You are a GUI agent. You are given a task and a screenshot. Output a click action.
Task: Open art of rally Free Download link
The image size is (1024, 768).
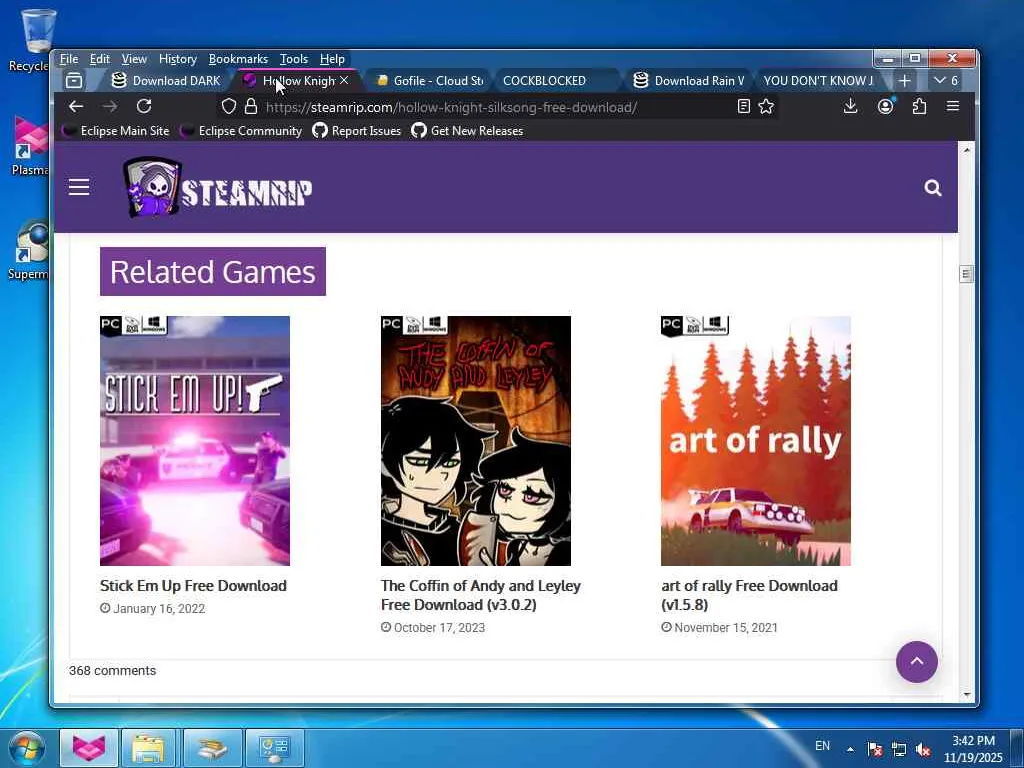(749, 595)
